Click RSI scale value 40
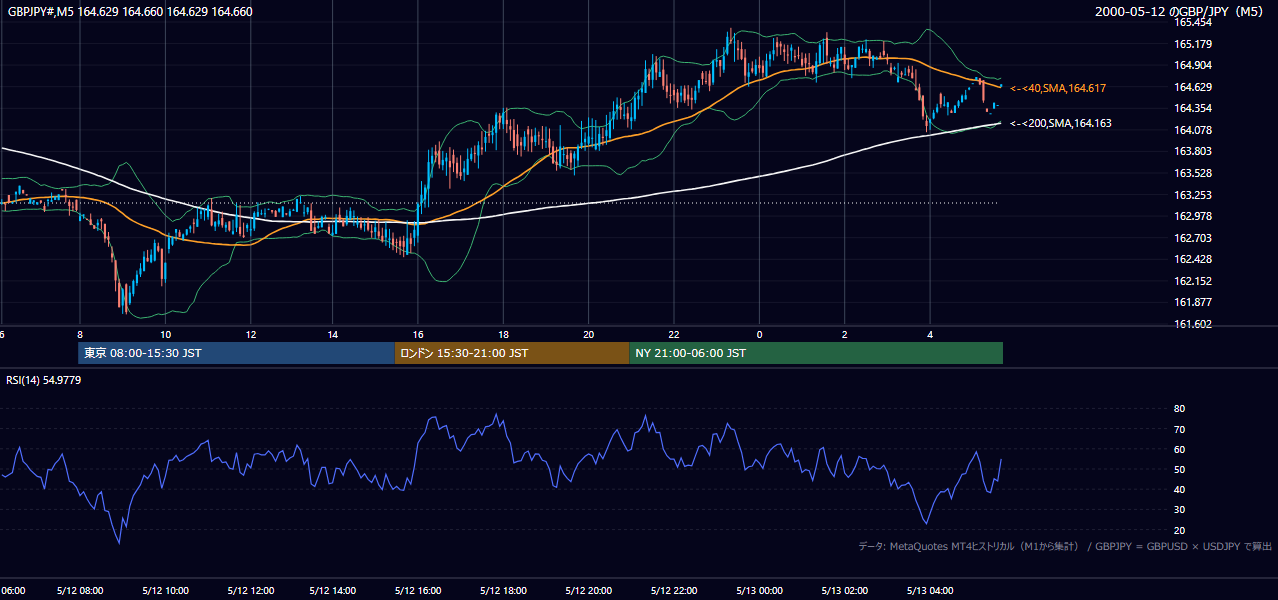 [1180, 489]
